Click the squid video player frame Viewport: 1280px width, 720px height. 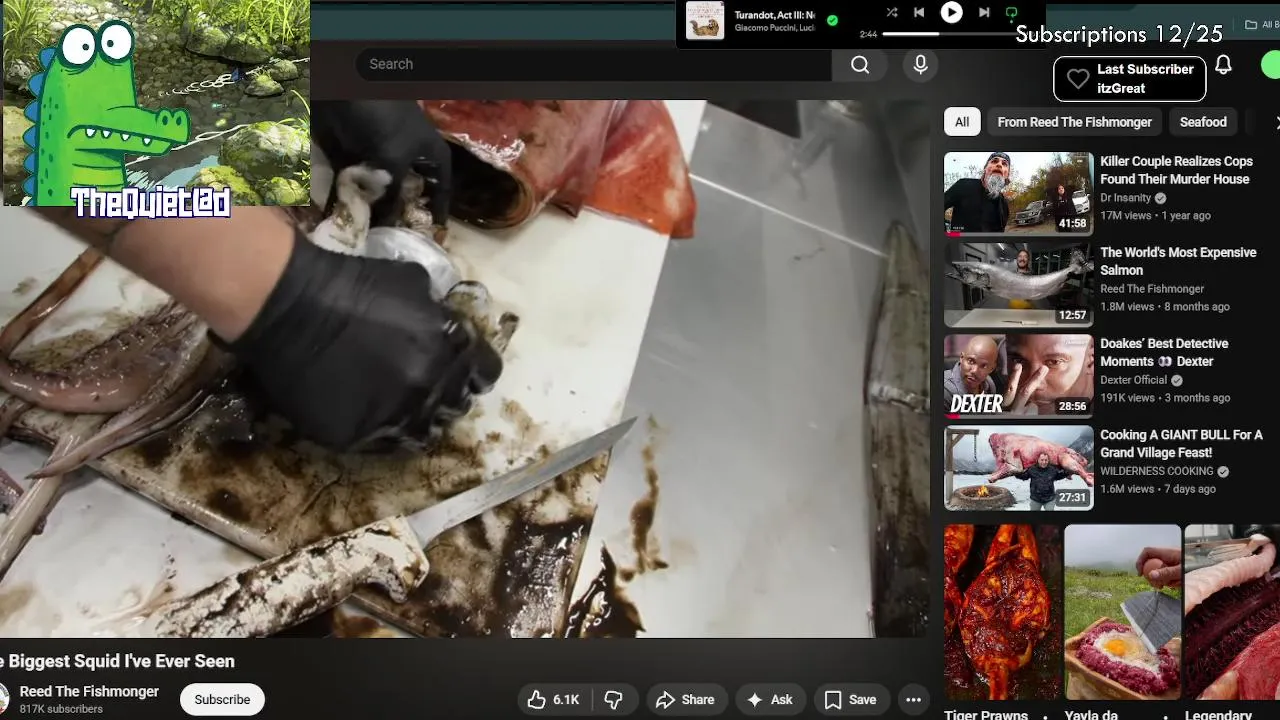(465, 368)
